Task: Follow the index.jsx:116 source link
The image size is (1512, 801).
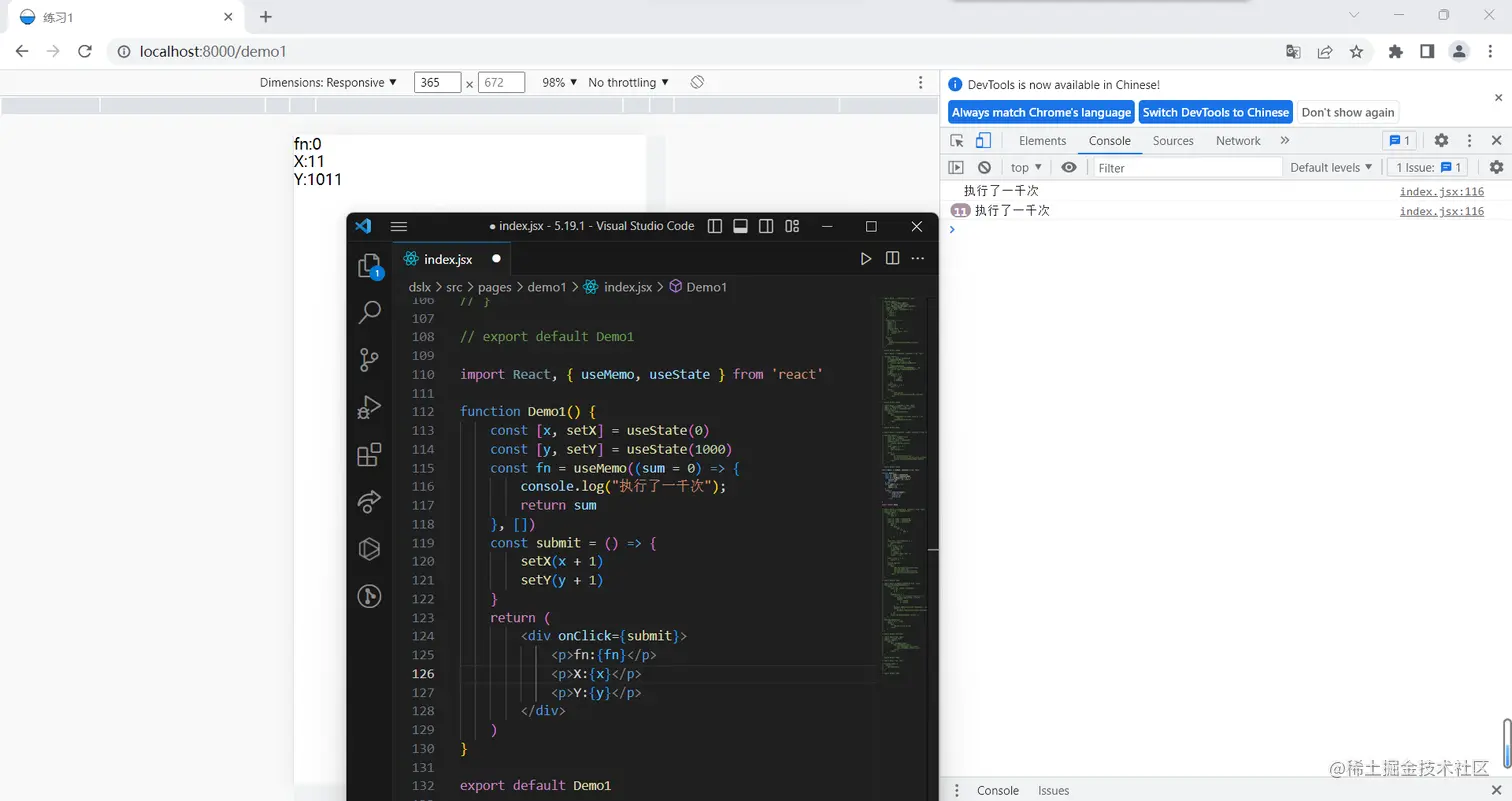Action: coord(1441,191)
